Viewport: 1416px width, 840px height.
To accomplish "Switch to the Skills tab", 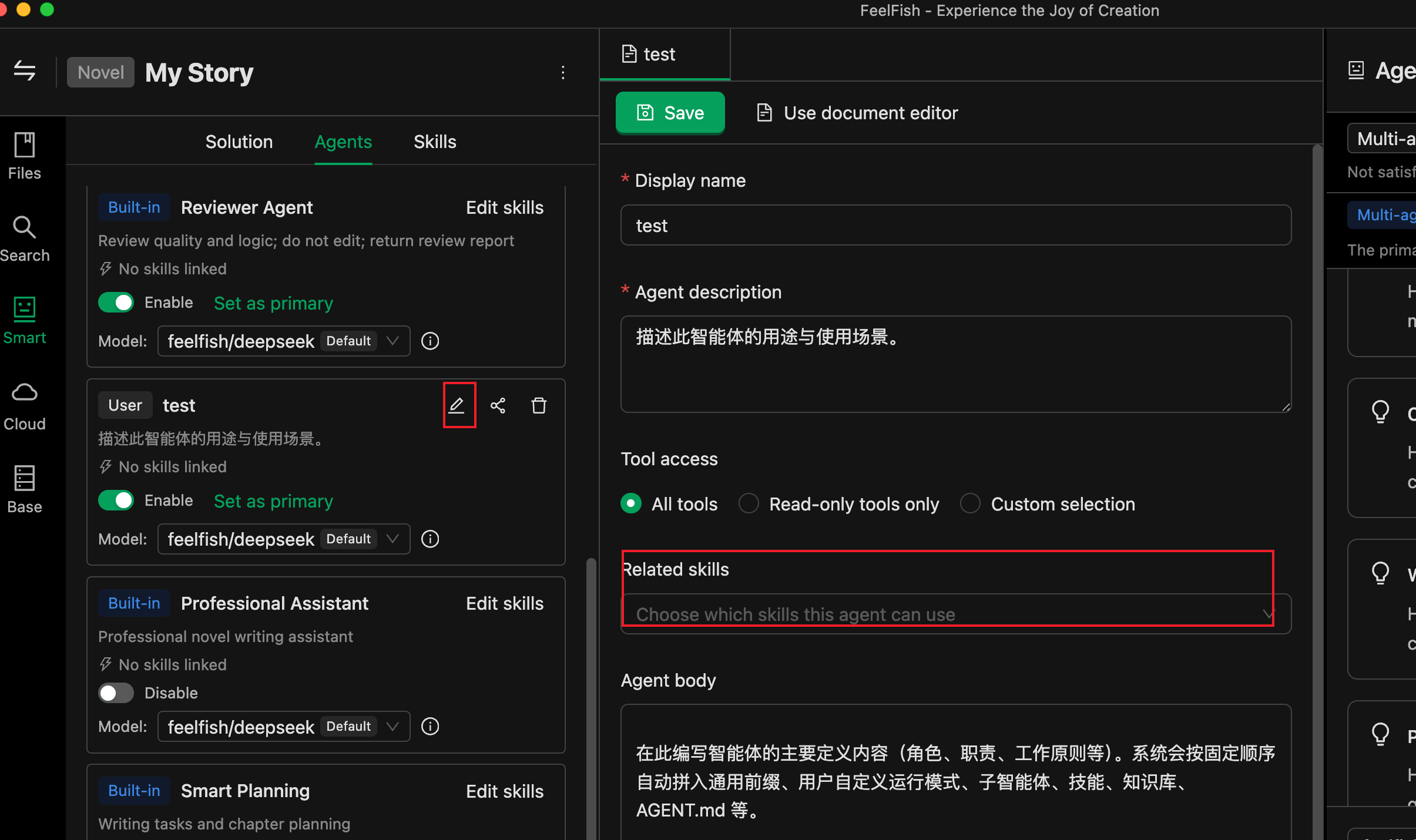I will point(435,142).
